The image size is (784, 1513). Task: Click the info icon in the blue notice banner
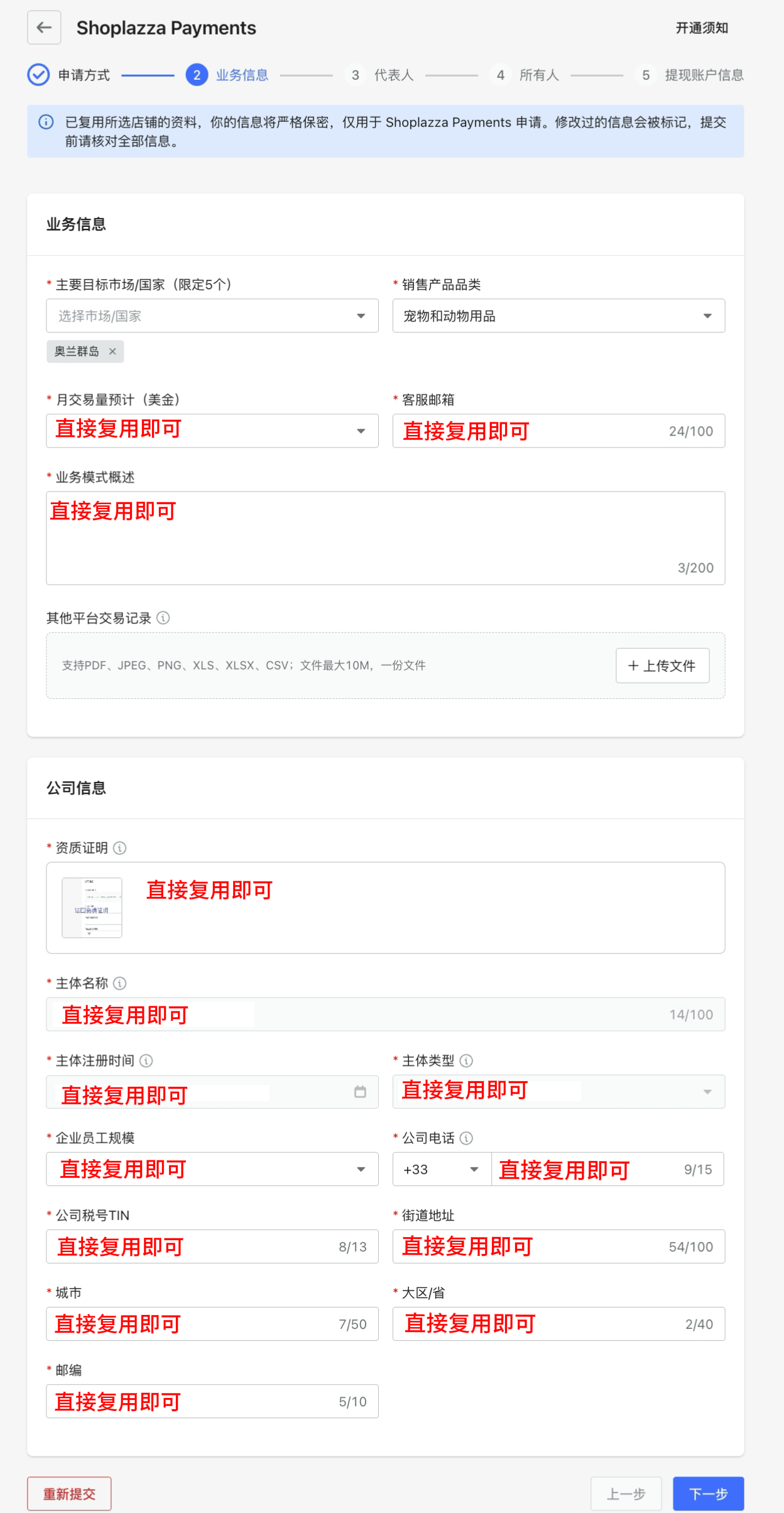point(46,122)
